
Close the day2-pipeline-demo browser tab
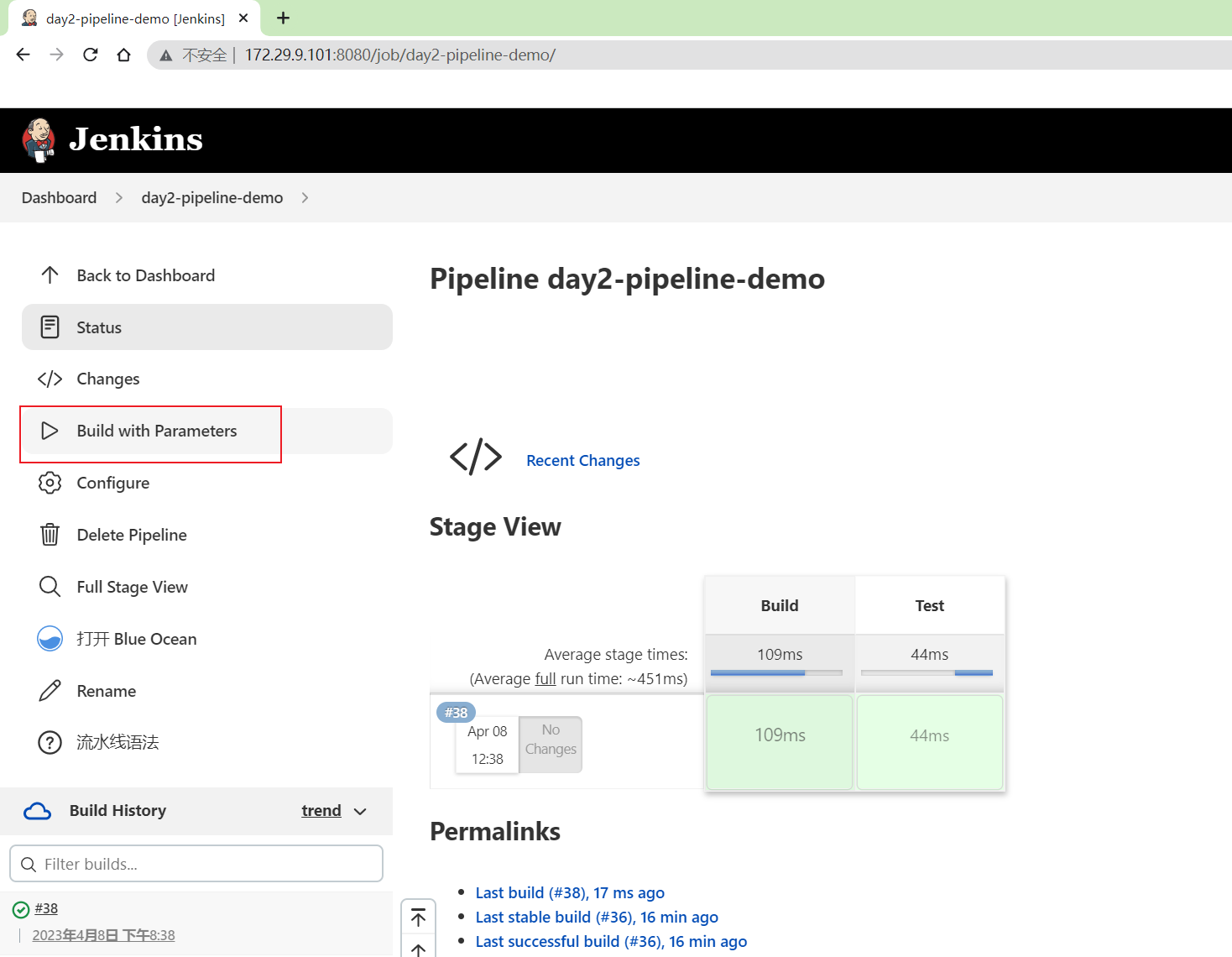click(x=243, y=18)
